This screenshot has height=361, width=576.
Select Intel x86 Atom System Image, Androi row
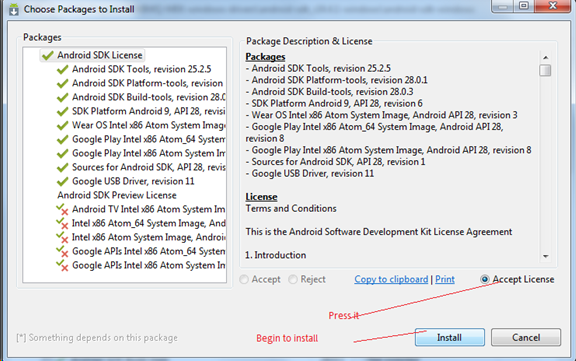click(149, 237)
